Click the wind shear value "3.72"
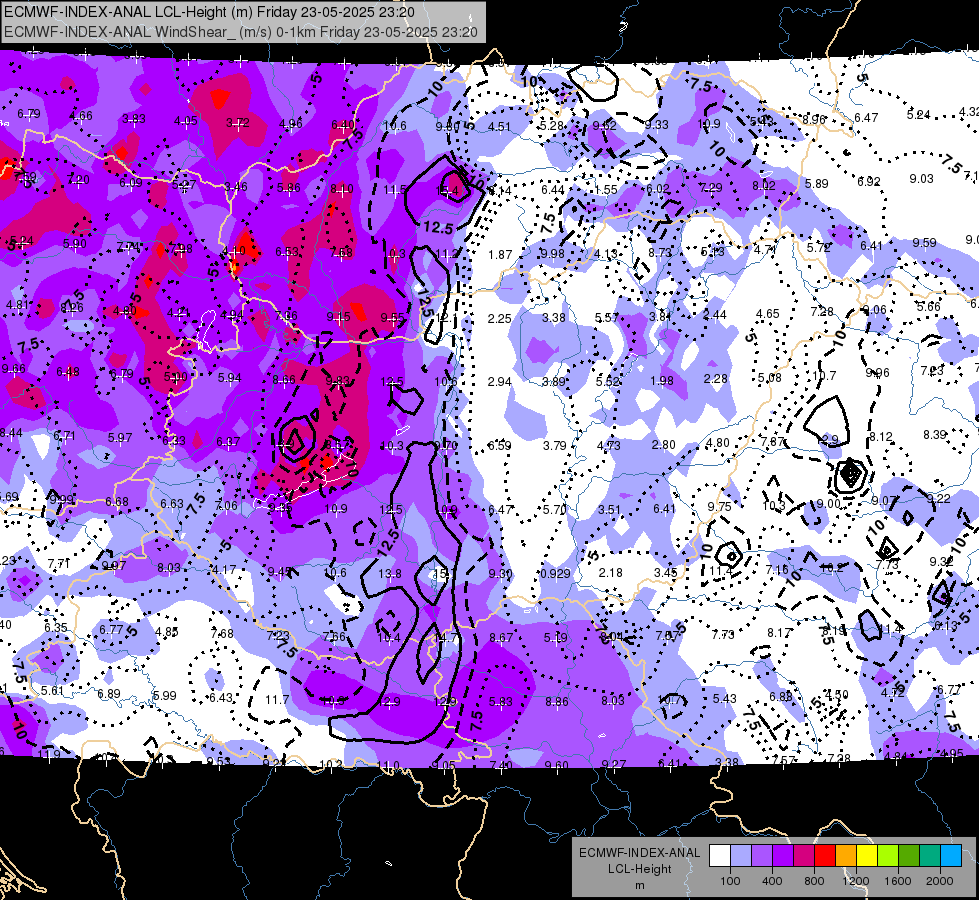979x900 pixels. pos(238,123)
